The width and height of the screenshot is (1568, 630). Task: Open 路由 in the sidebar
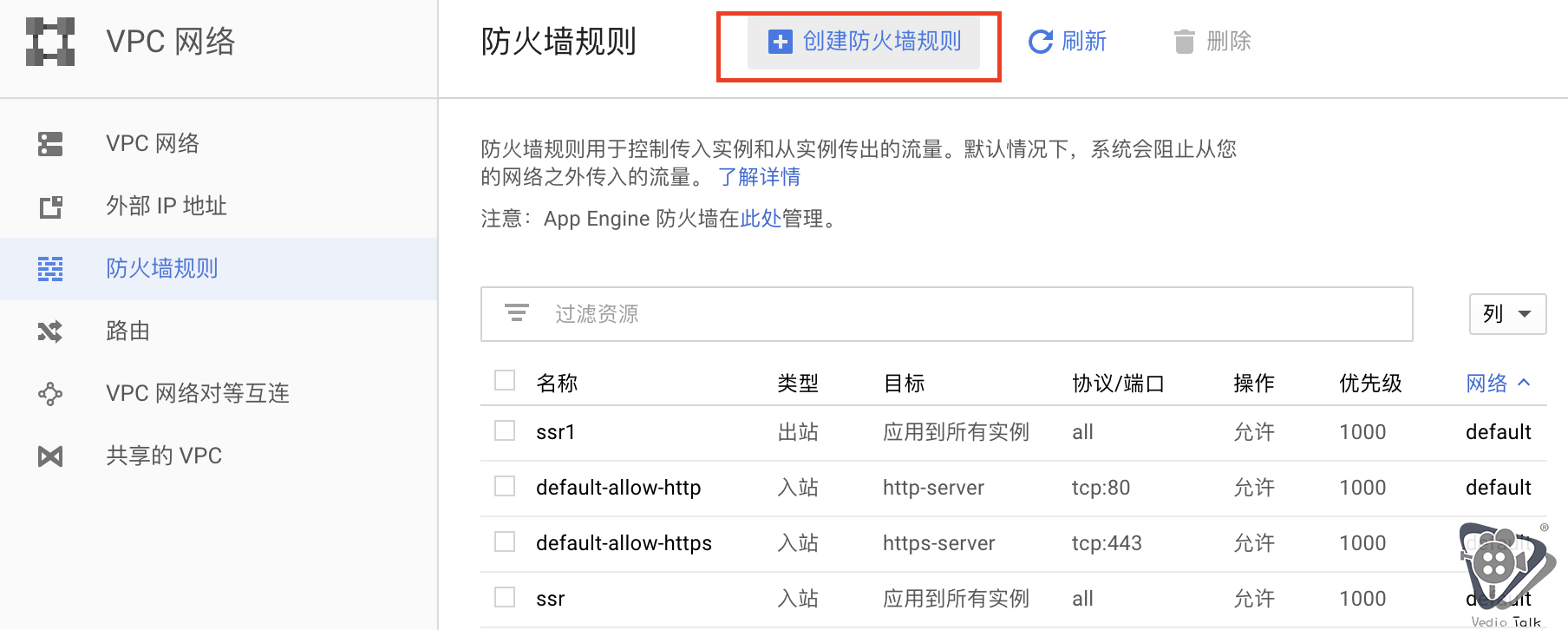tap(219, 331)
